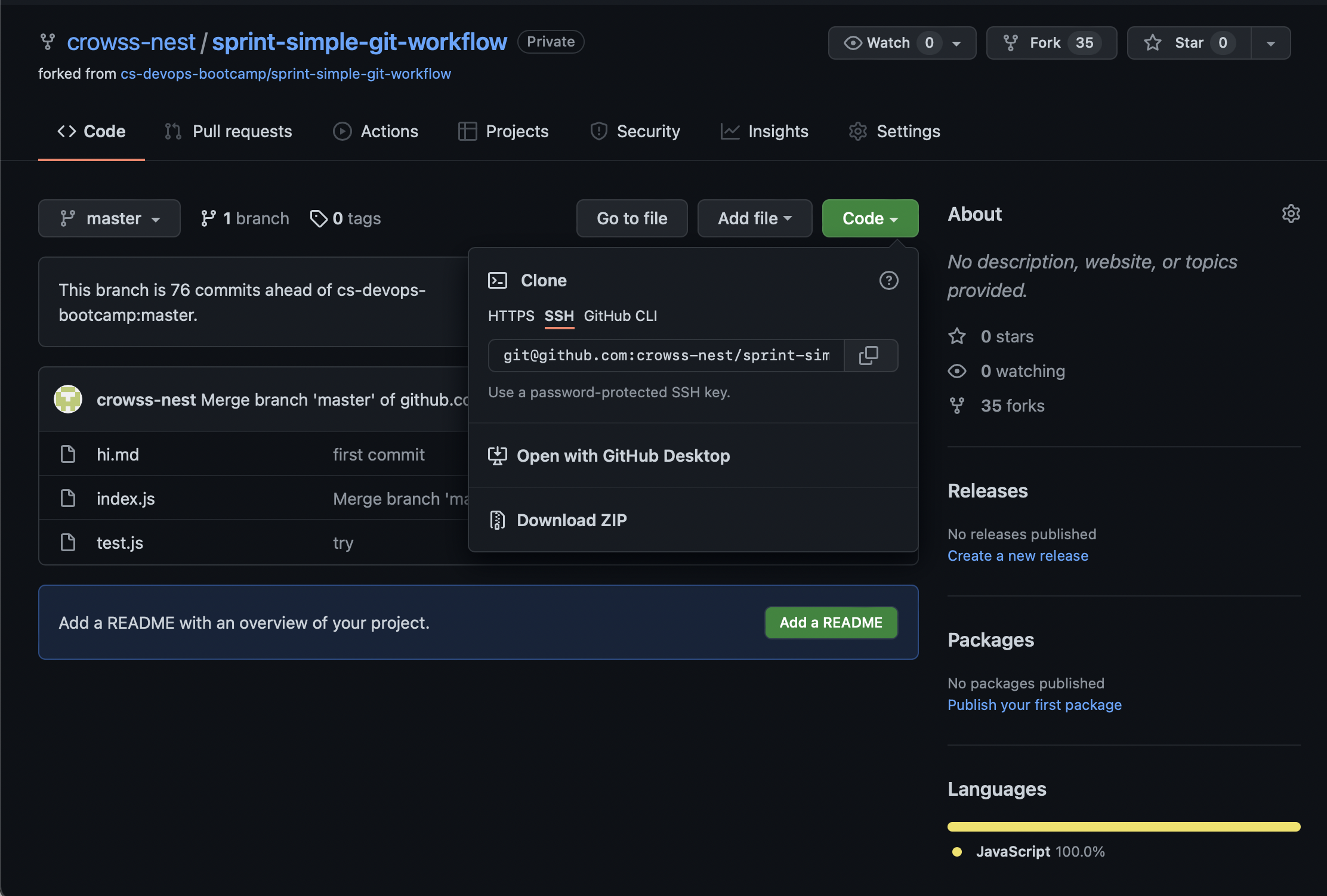Click the index.js file icon

coord(68,499)
